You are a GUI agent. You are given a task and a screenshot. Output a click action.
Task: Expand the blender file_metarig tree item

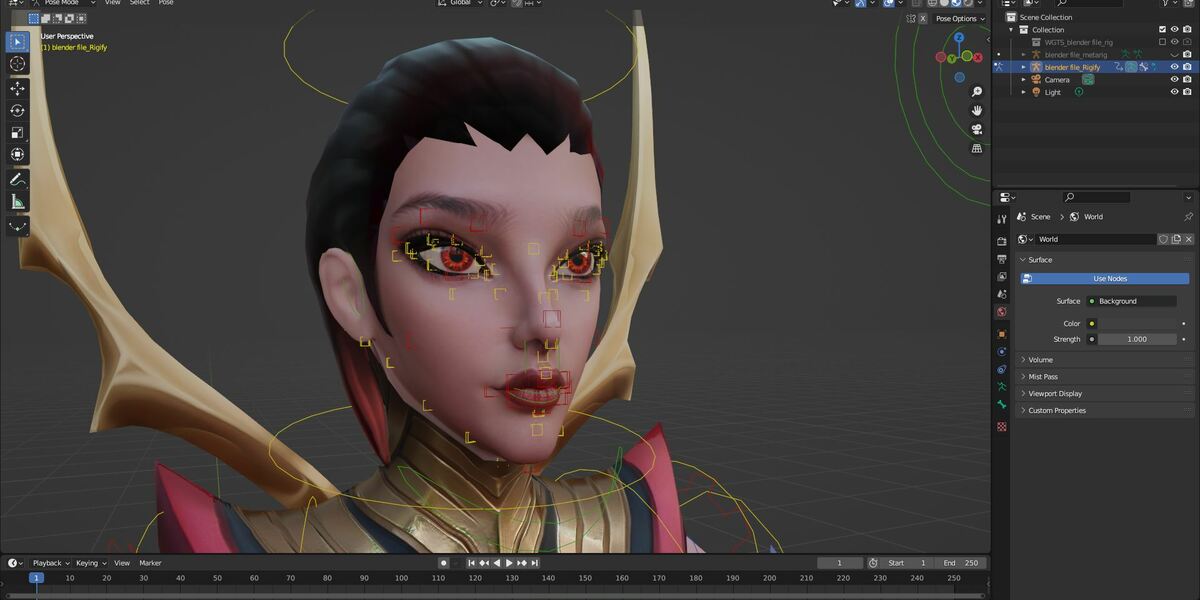[1024, 54]
